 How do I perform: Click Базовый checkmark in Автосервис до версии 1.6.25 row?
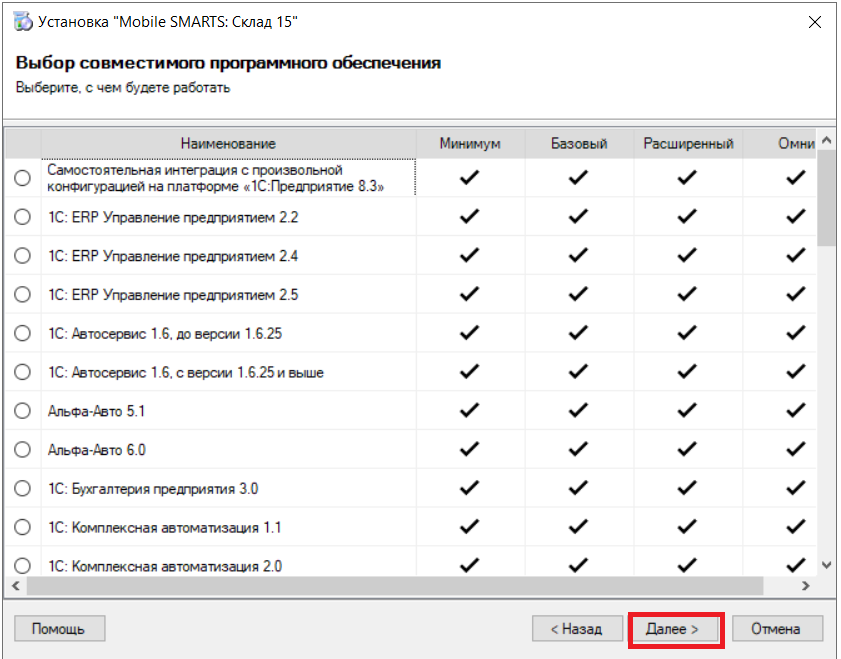click(x=578, y=333)
